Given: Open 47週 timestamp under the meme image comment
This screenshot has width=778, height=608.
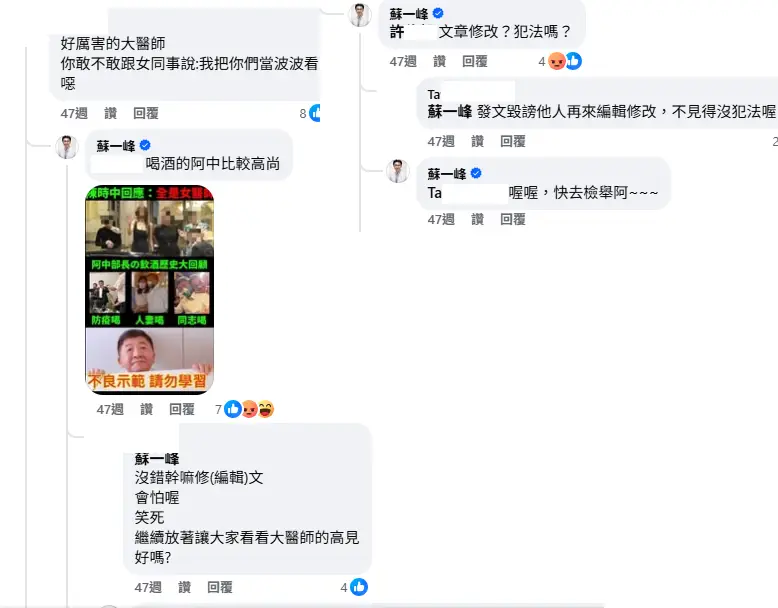Looking at the screenshot, I should 110,409.
